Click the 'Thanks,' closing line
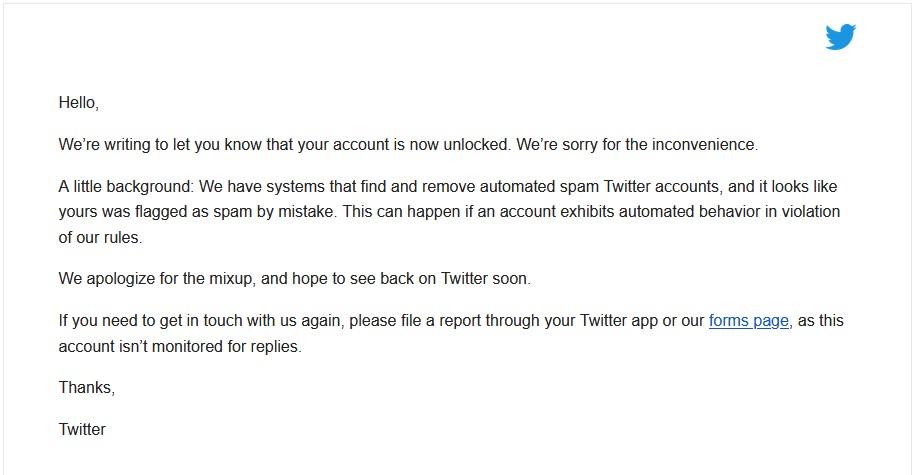The height and width of the screenshot is (475, 915). pos(86,387)
